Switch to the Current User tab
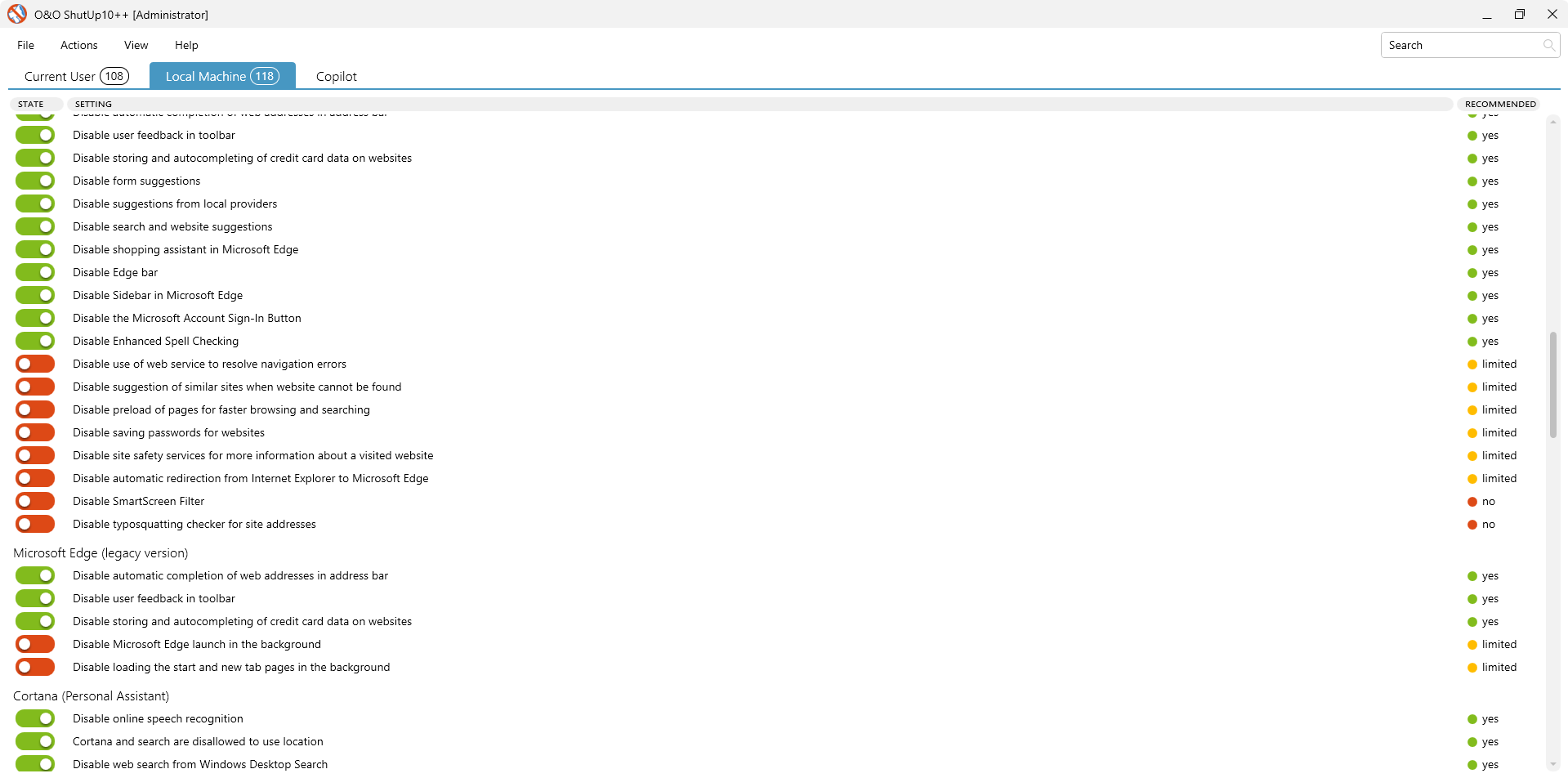The image size is (1568, 778). click(76, 76)
